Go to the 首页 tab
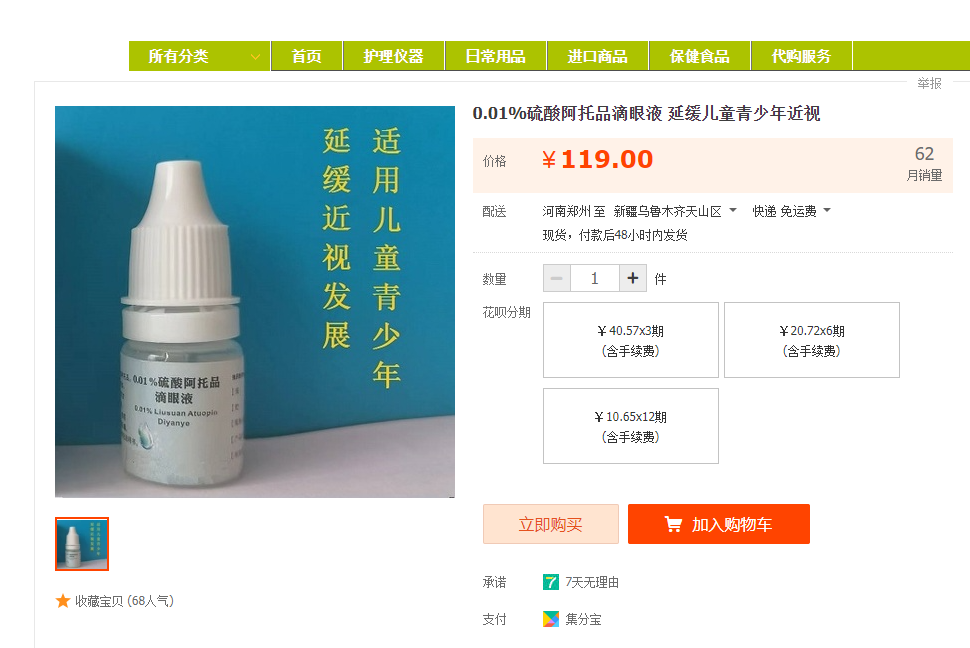 coord(307,56)
